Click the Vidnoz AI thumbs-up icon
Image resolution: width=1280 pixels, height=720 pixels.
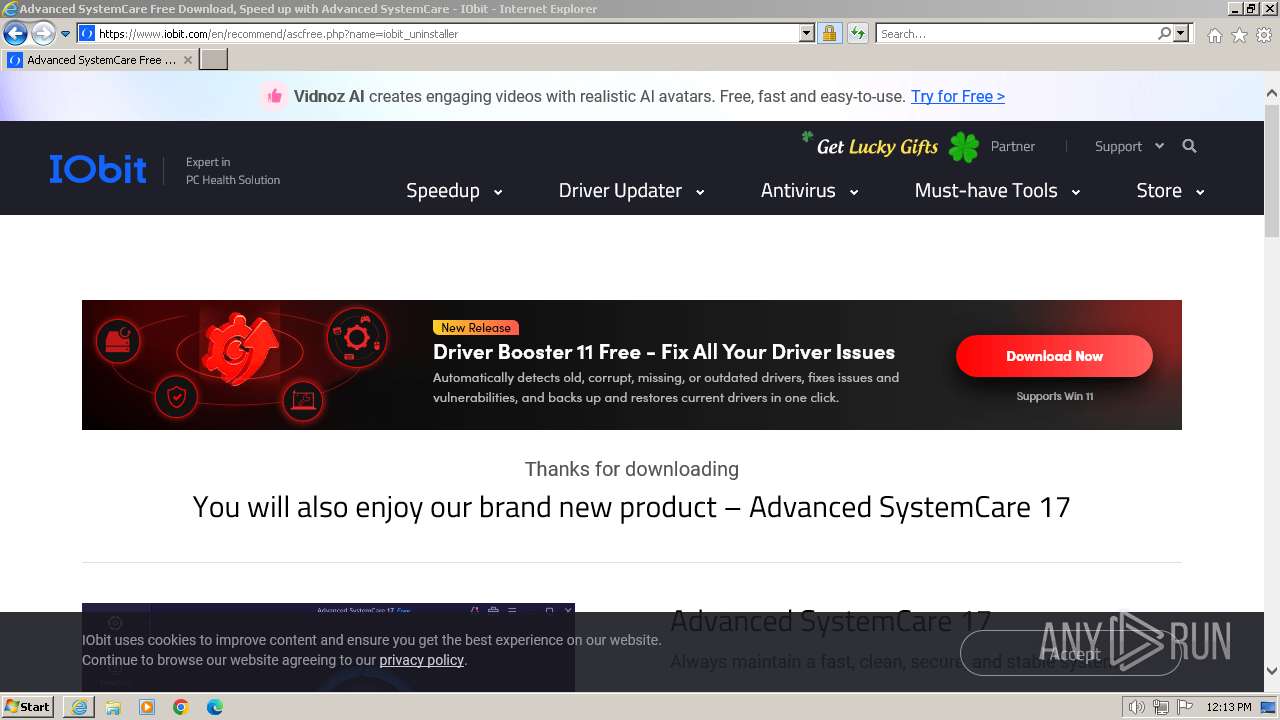[273, 96]
